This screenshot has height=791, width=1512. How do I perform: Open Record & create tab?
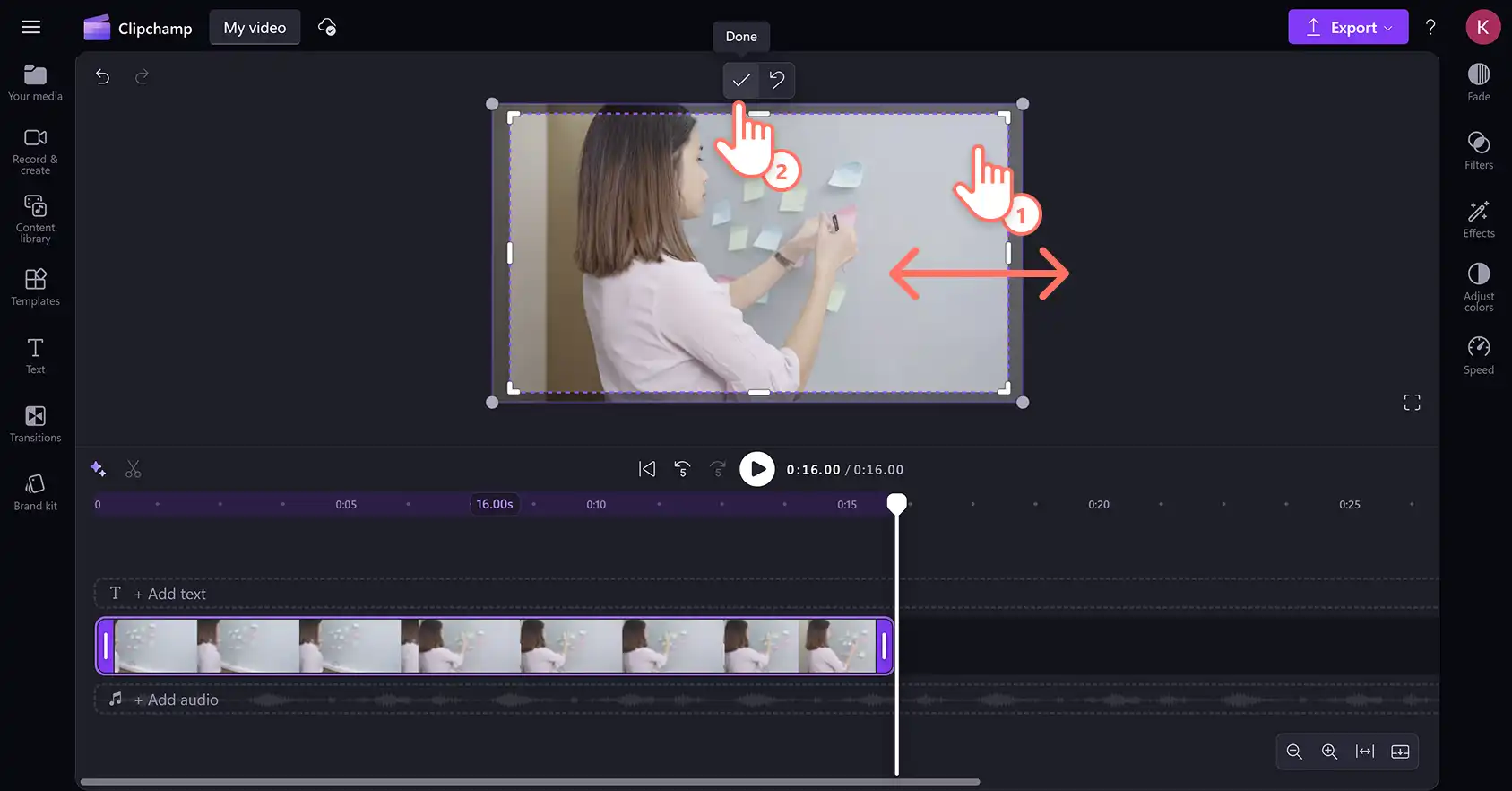point(35,151)
